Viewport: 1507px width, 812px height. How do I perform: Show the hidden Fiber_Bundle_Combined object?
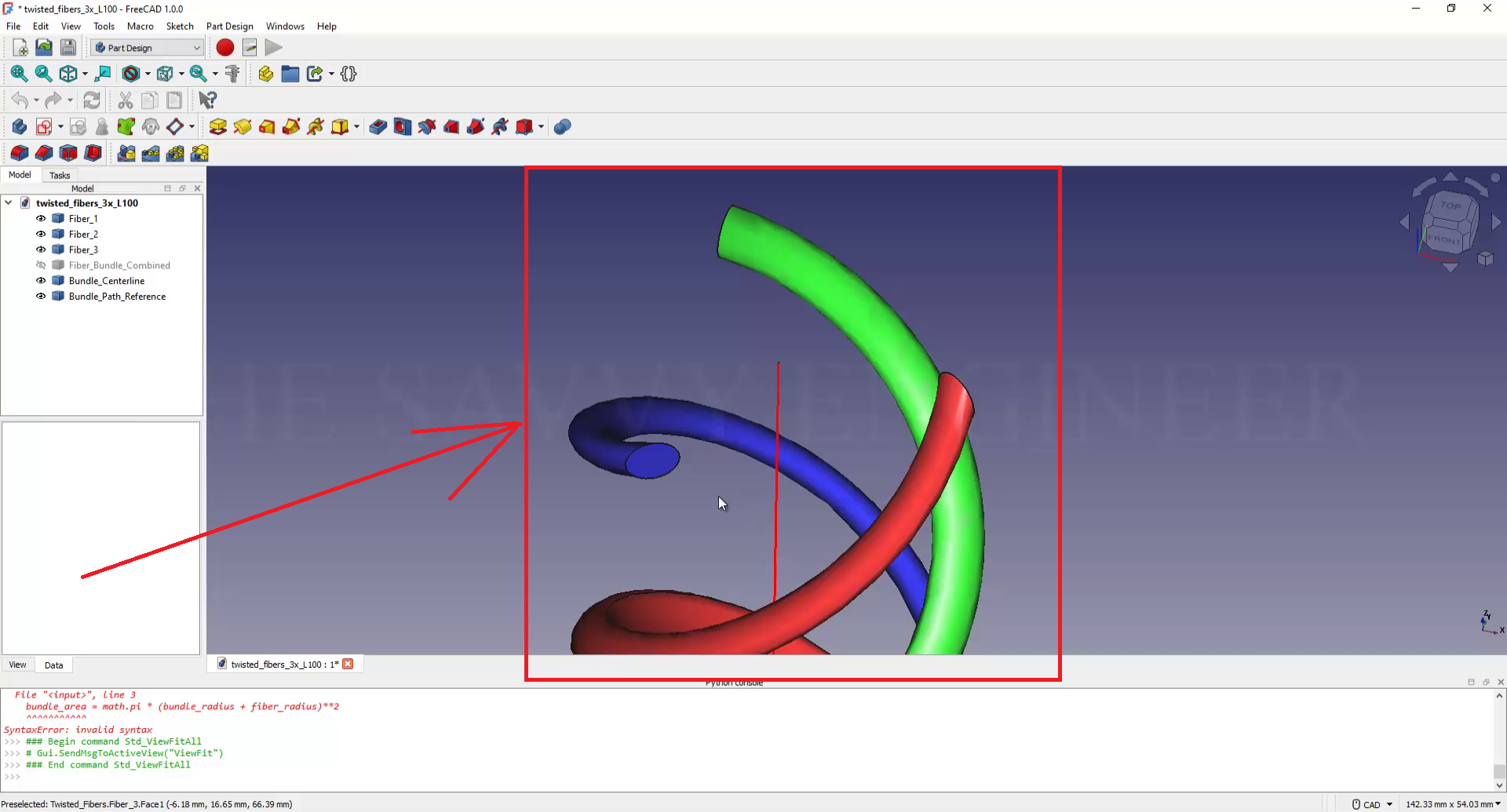41,265
